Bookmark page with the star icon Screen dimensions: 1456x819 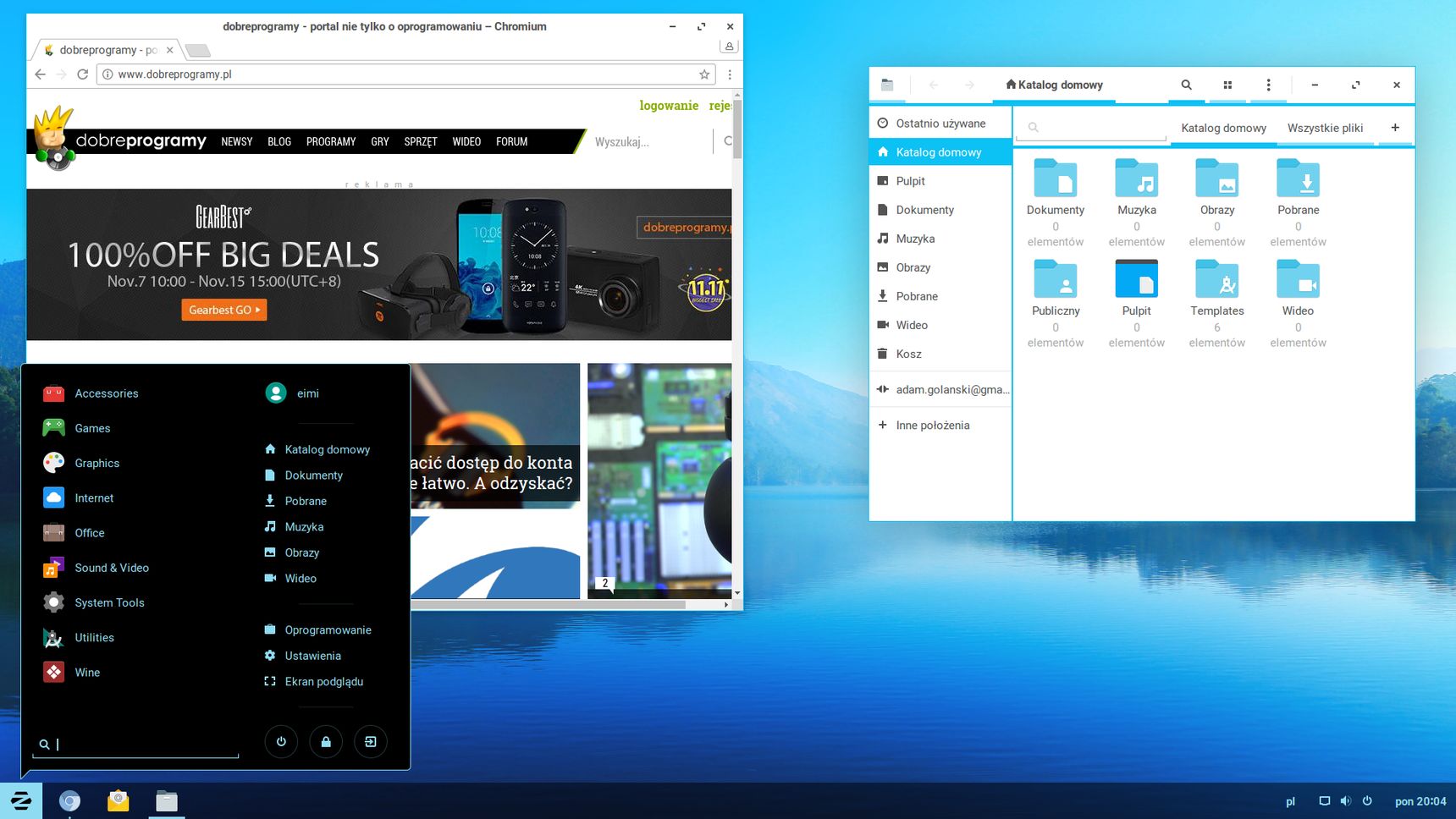coord(704,74)
